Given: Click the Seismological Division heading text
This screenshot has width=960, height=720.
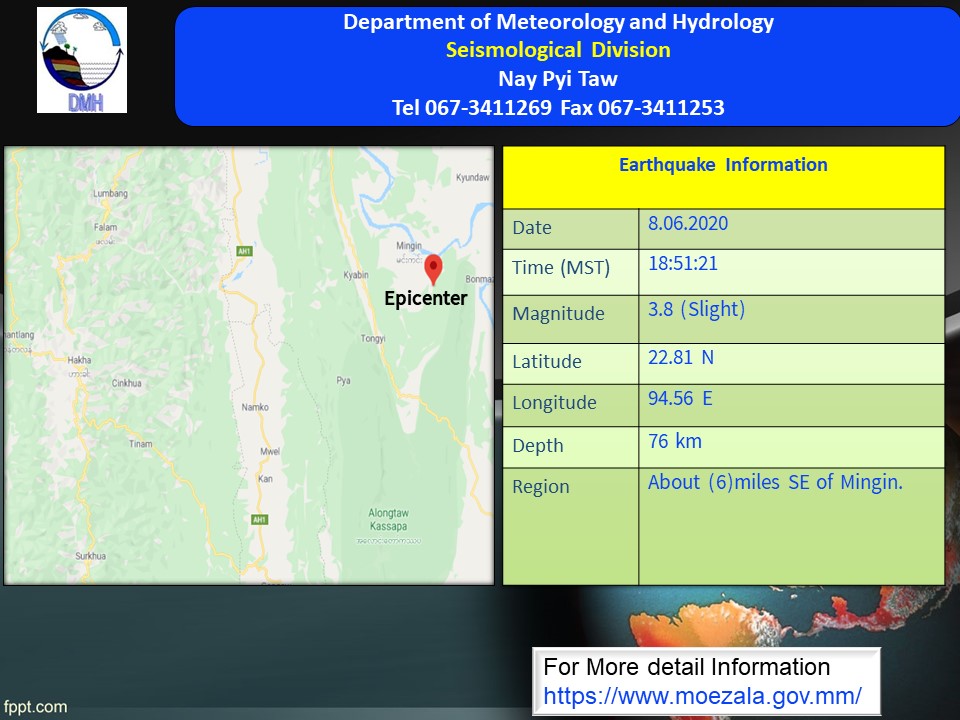Looking at the screenshot, I should point(558,50).
